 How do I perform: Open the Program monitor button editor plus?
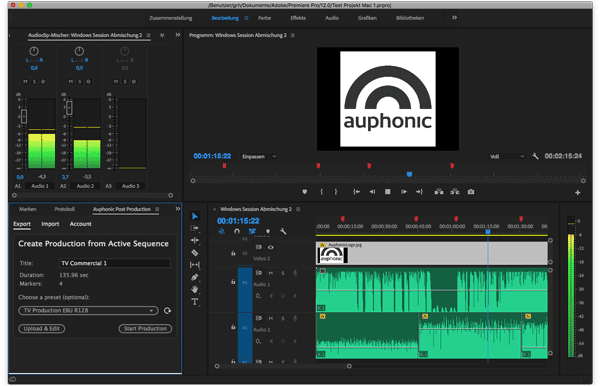tap(577, 192)
